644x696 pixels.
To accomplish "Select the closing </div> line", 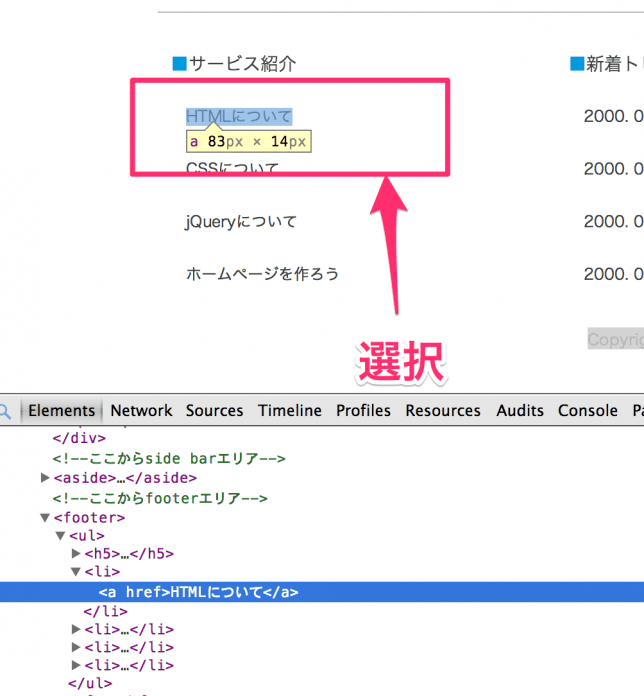I will click(79, 438).
